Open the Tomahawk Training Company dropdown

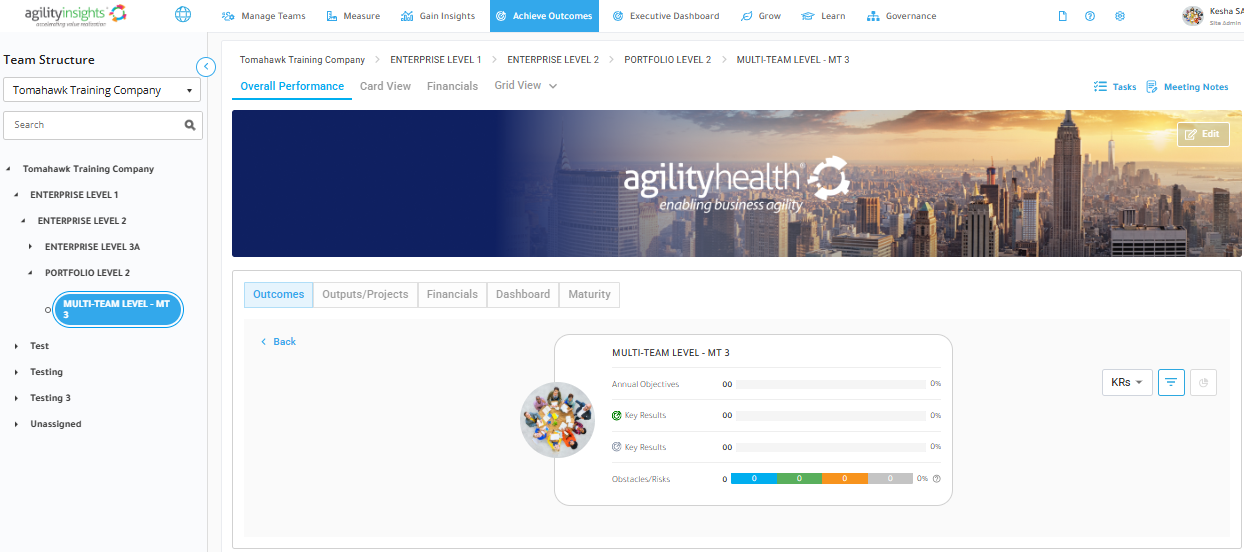pos(102,90)
